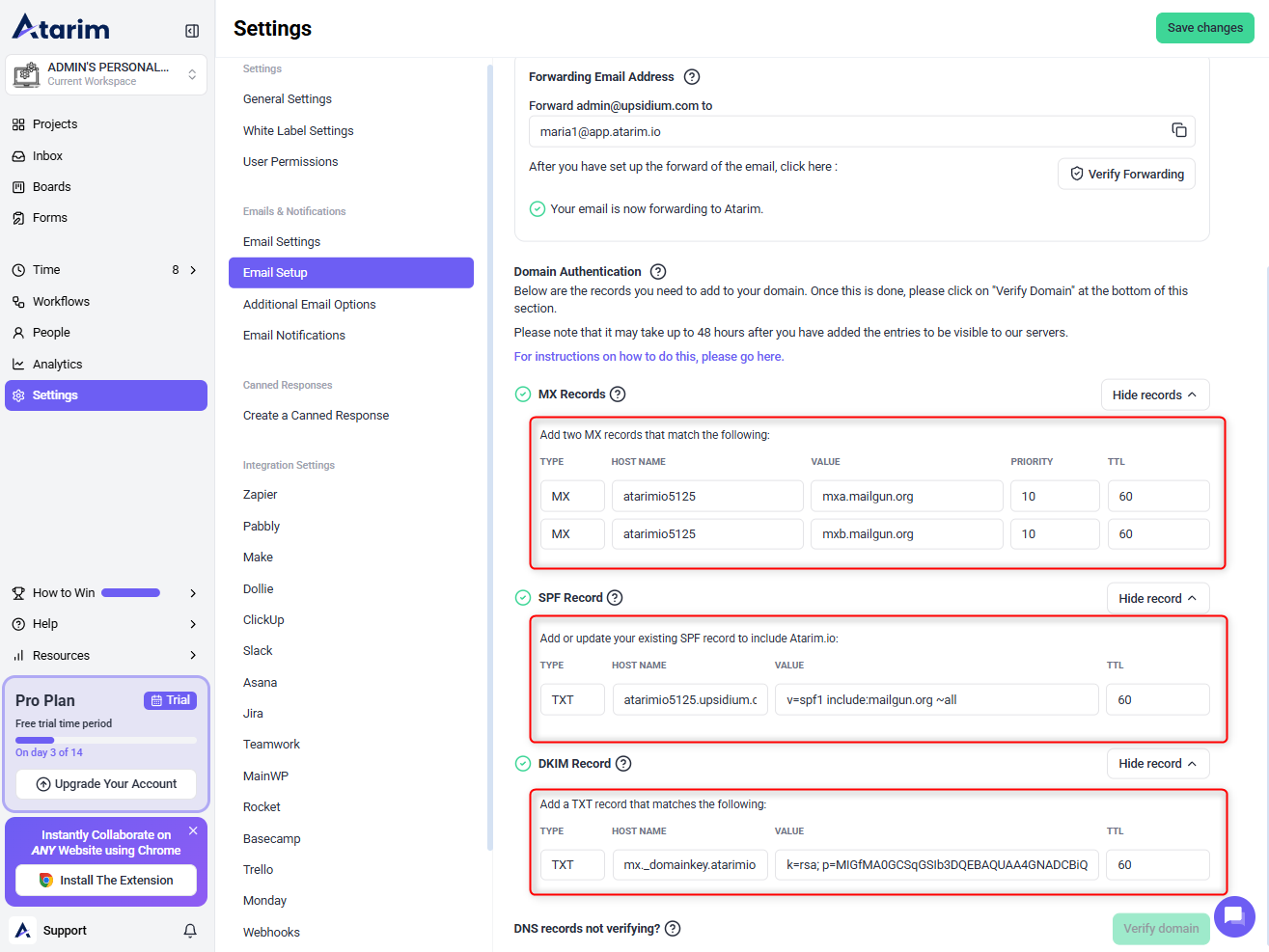1269x952 pixels.
Task: Open the instructions link for domain setup
Action: [x=648, y=357]
